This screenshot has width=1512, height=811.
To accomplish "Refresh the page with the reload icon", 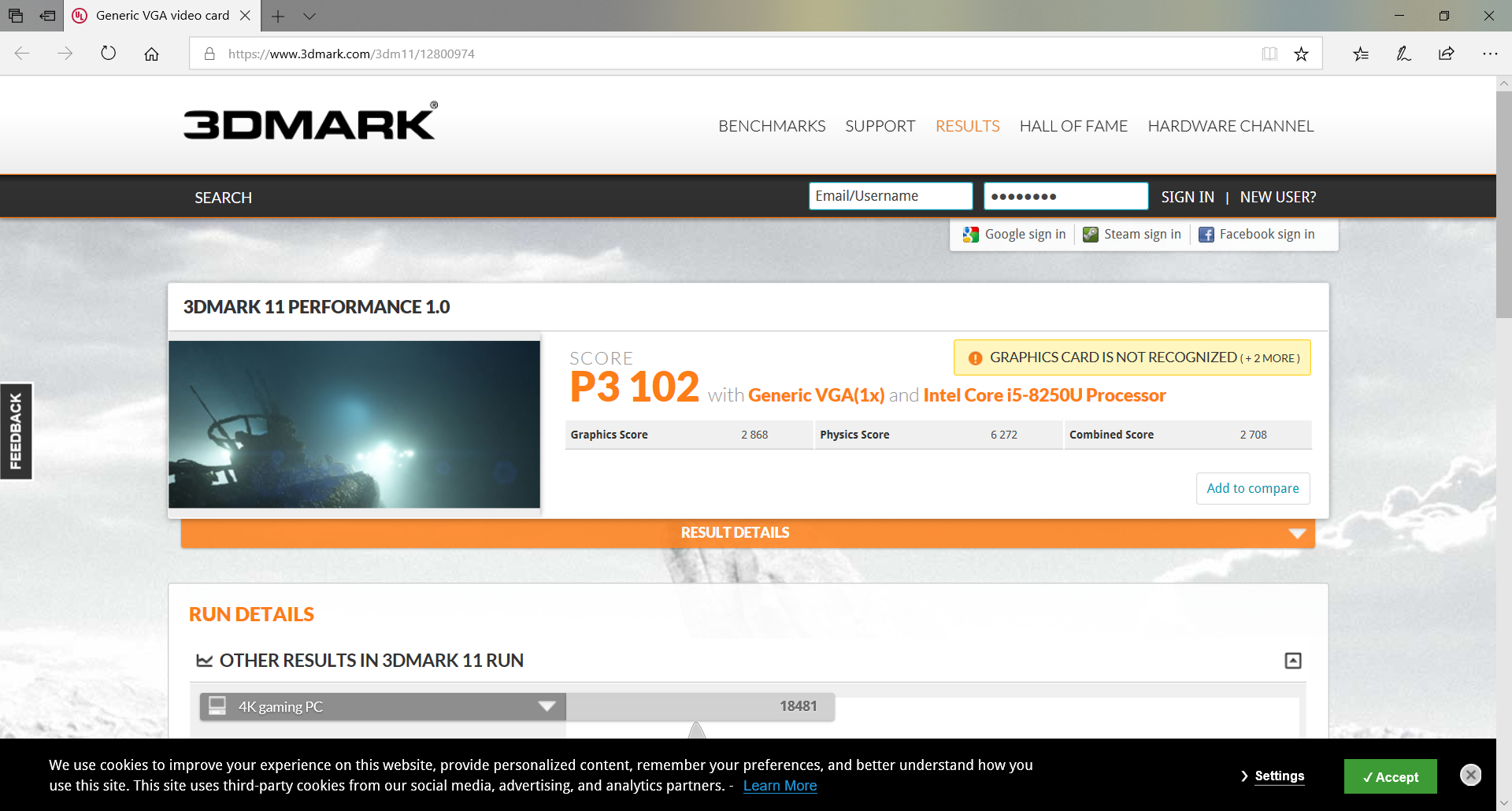I will pyautogui.click(x=109, y=54).
